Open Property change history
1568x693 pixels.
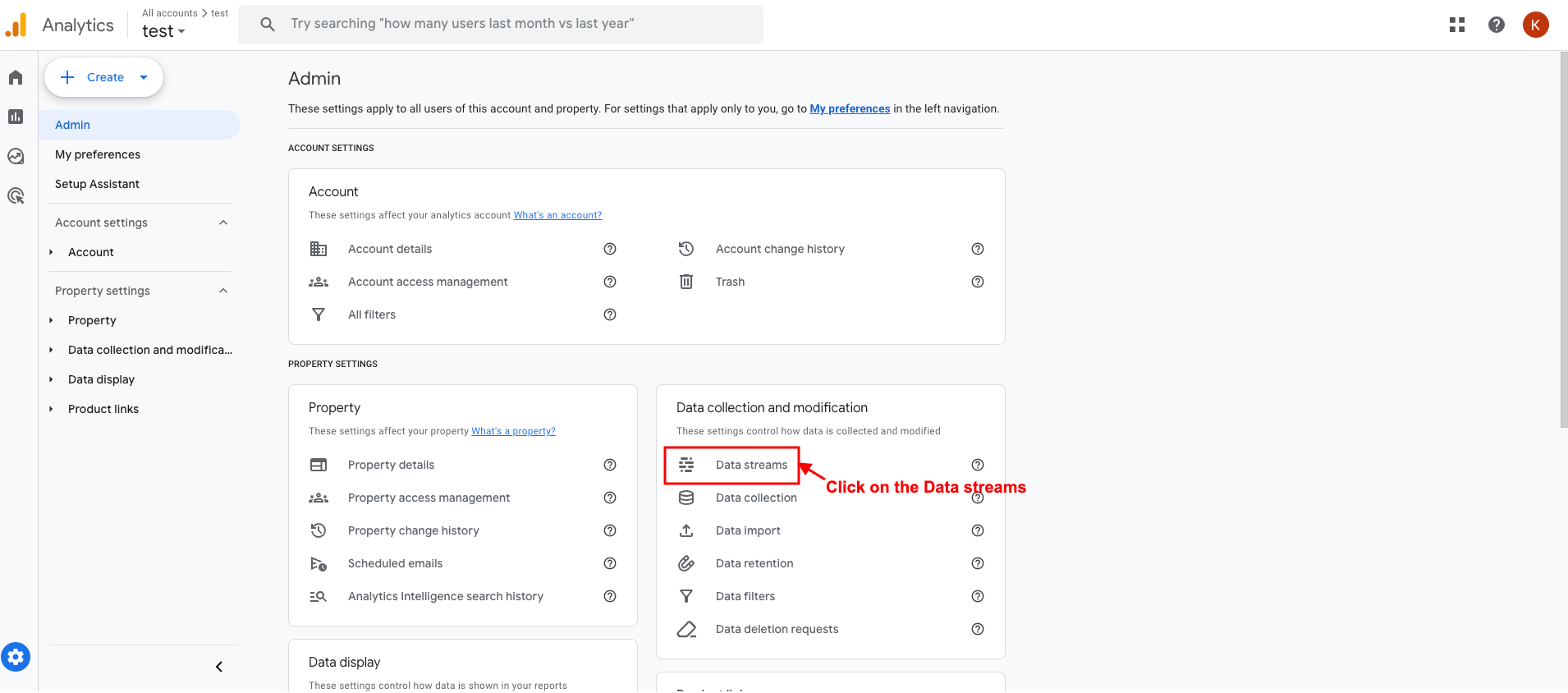coord(414,530)
